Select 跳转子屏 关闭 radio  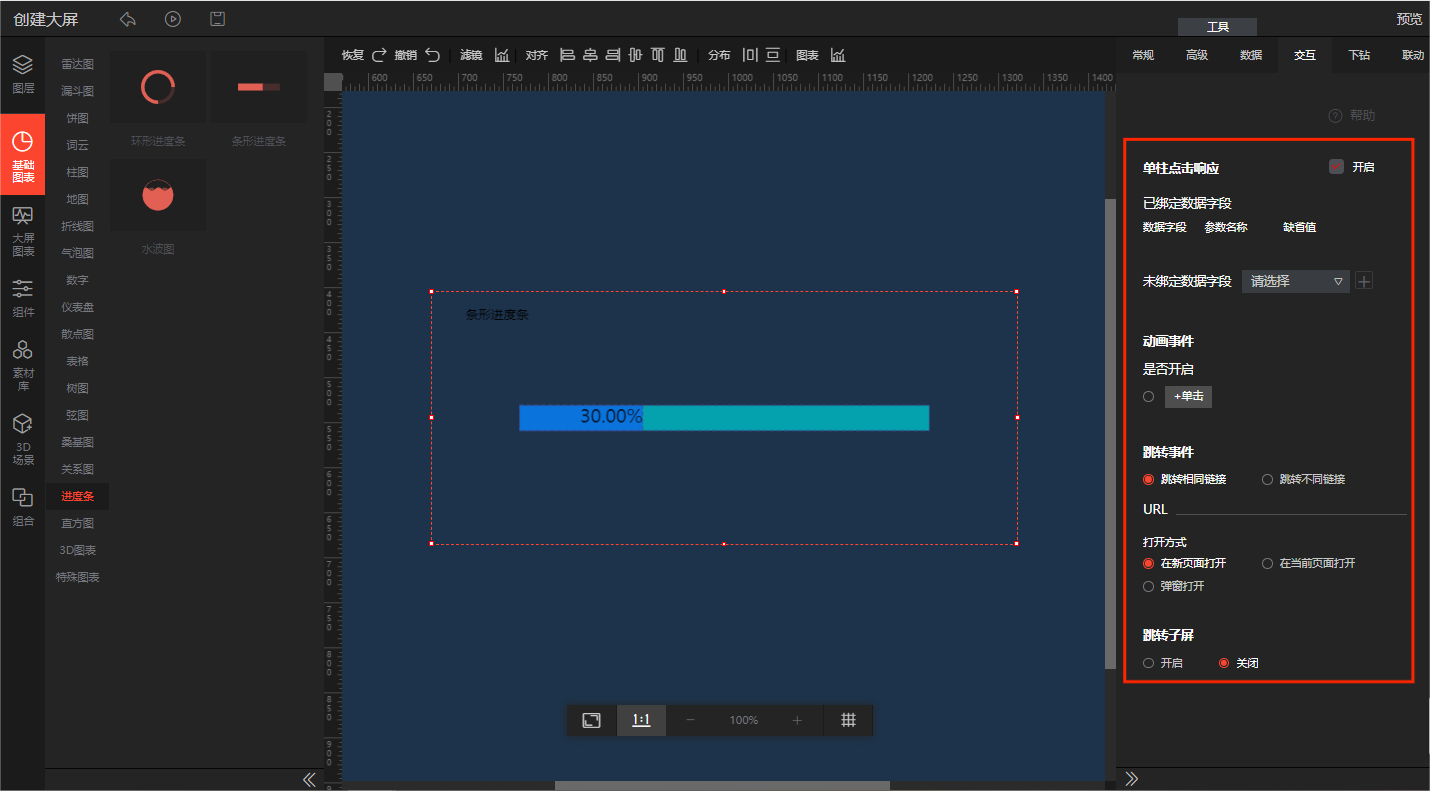(1224, 663)
